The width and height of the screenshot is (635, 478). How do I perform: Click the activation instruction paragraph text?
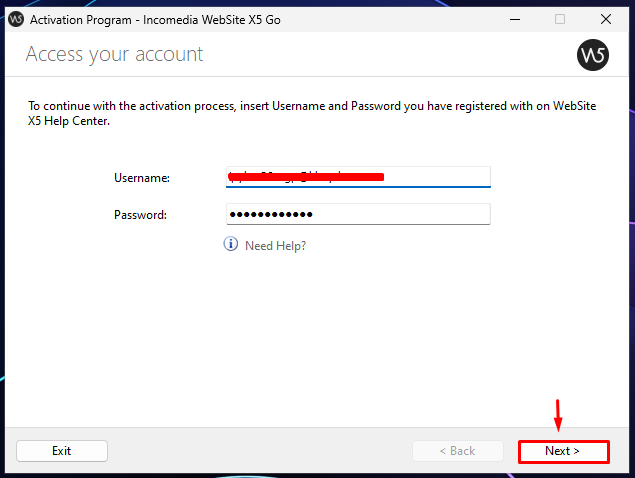point(312,113)
